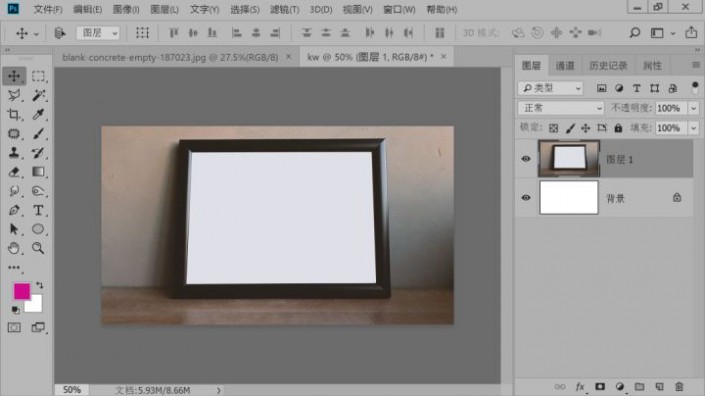This screenshot has height=396, width=705.
Task: Delete the selected layer via trash icon
Action: click(679, 387)
